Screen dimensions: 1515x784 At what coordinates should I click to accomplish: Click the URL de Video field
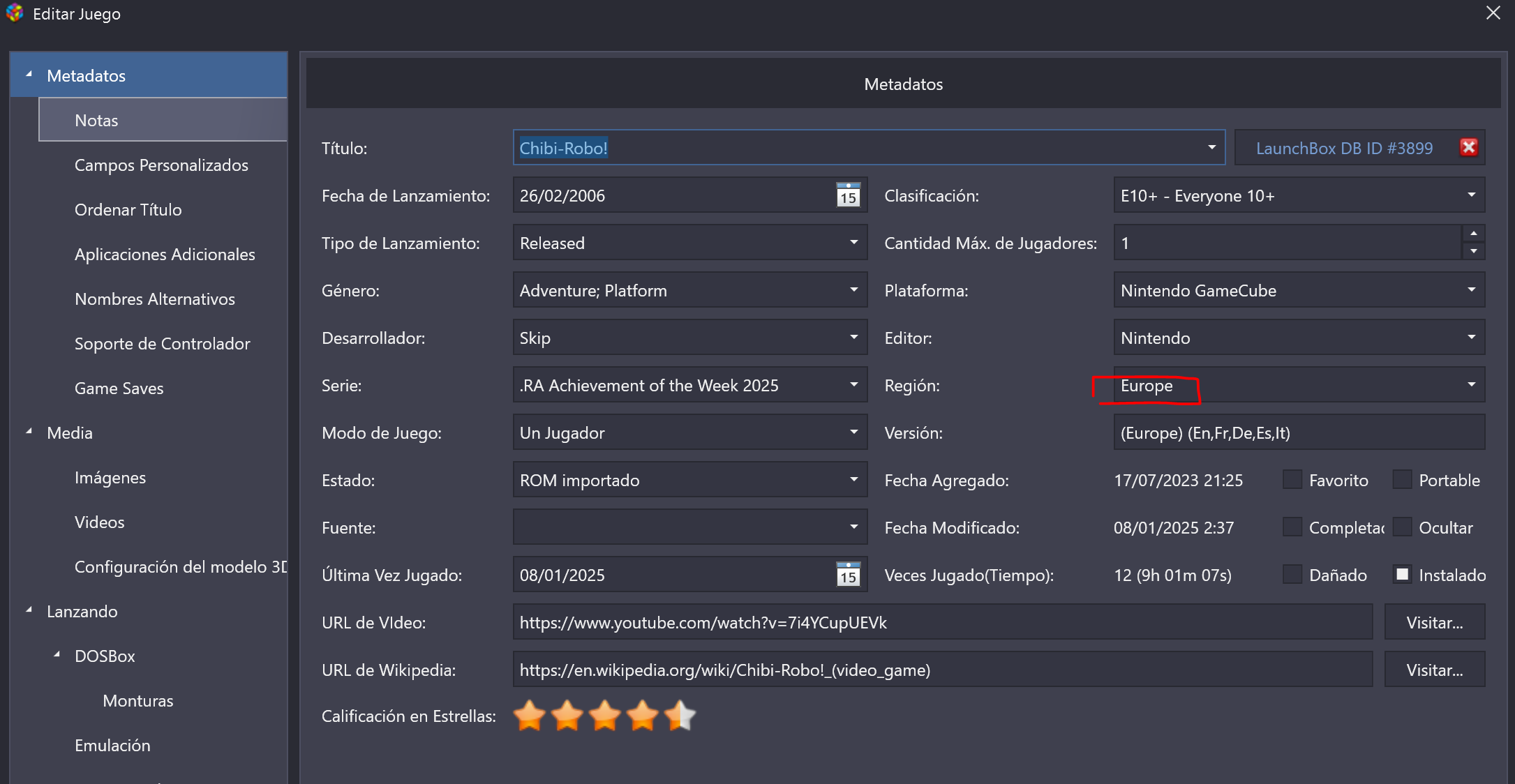[943, 622]
